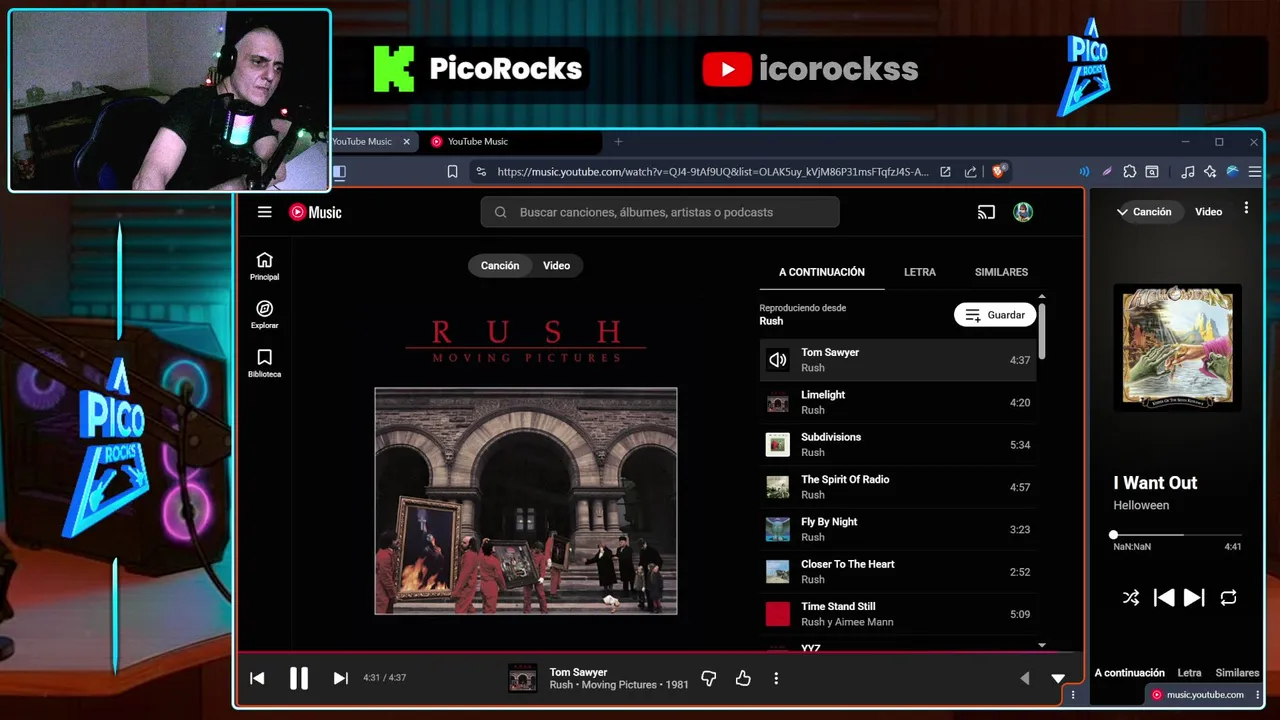Play Fly By Night from the queue
The width and height of the screenshot is (1280, 720).
[898, 529]
